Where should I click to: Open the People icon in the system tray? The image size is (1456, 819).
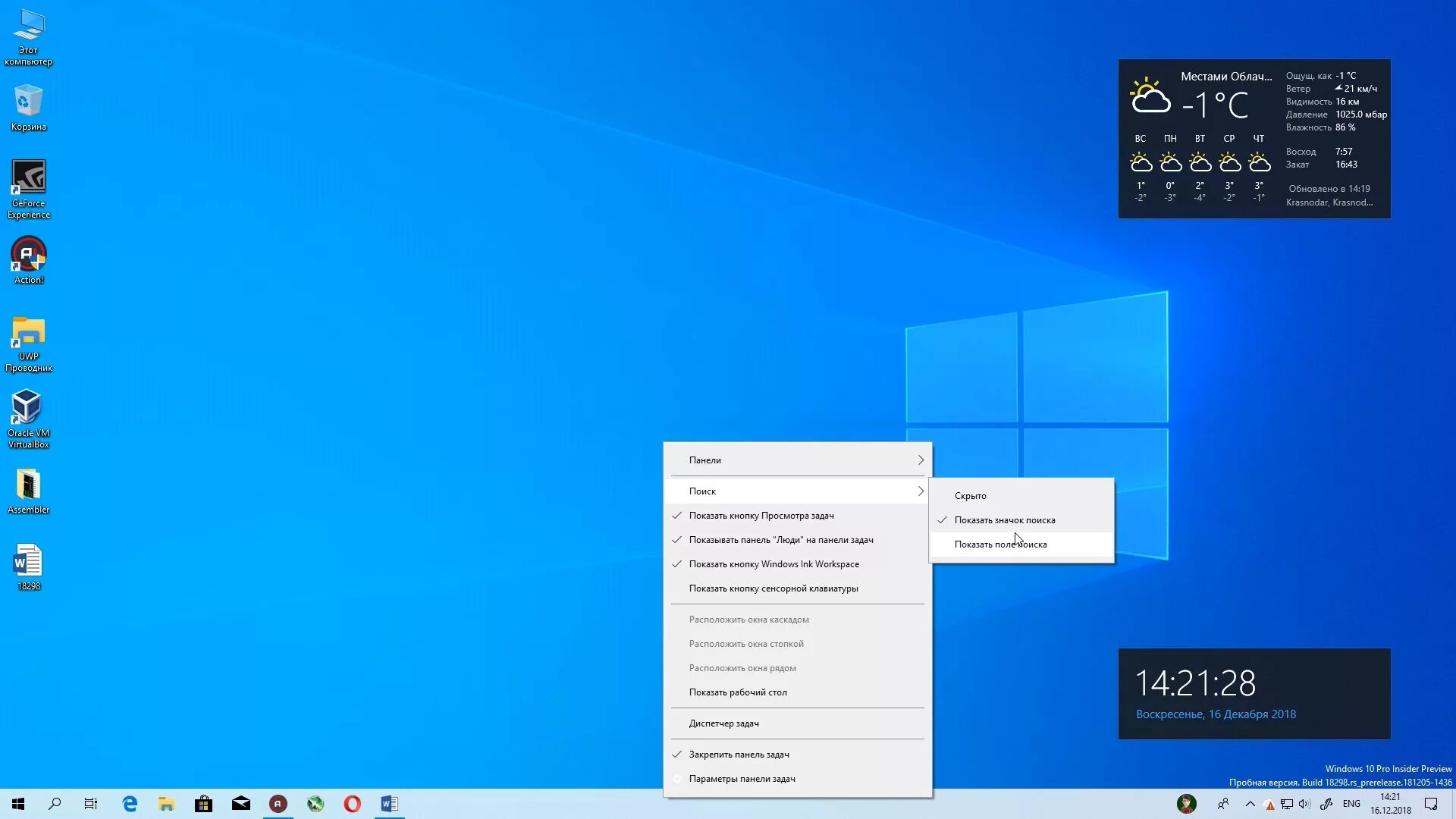click(1224, 804)
